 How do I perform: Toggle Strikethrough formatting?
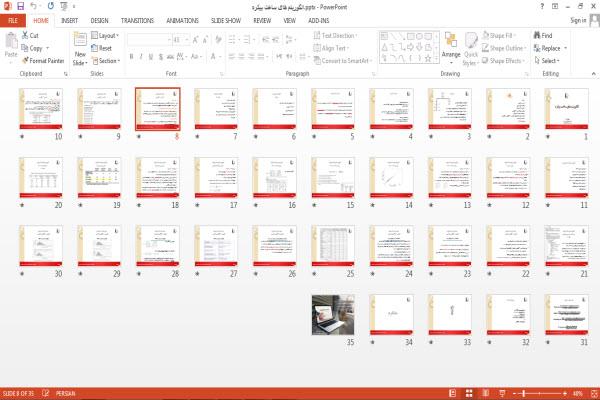170,57
